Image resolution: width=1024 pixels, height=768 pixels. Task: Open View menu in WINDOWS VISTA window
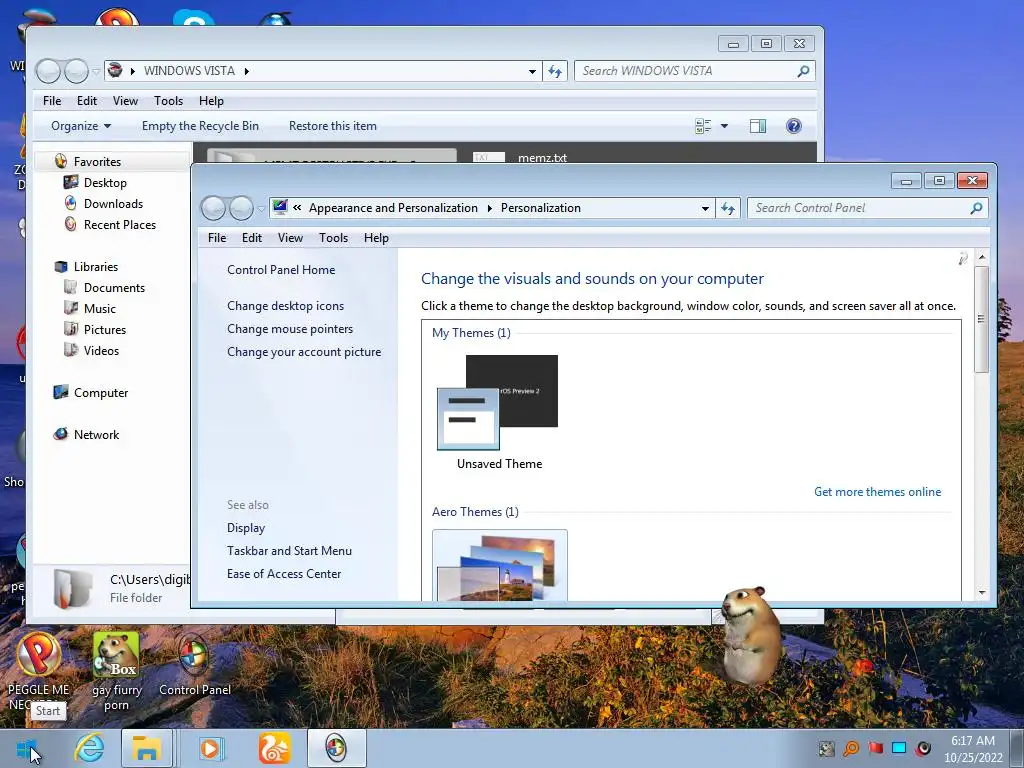point(125,101)
